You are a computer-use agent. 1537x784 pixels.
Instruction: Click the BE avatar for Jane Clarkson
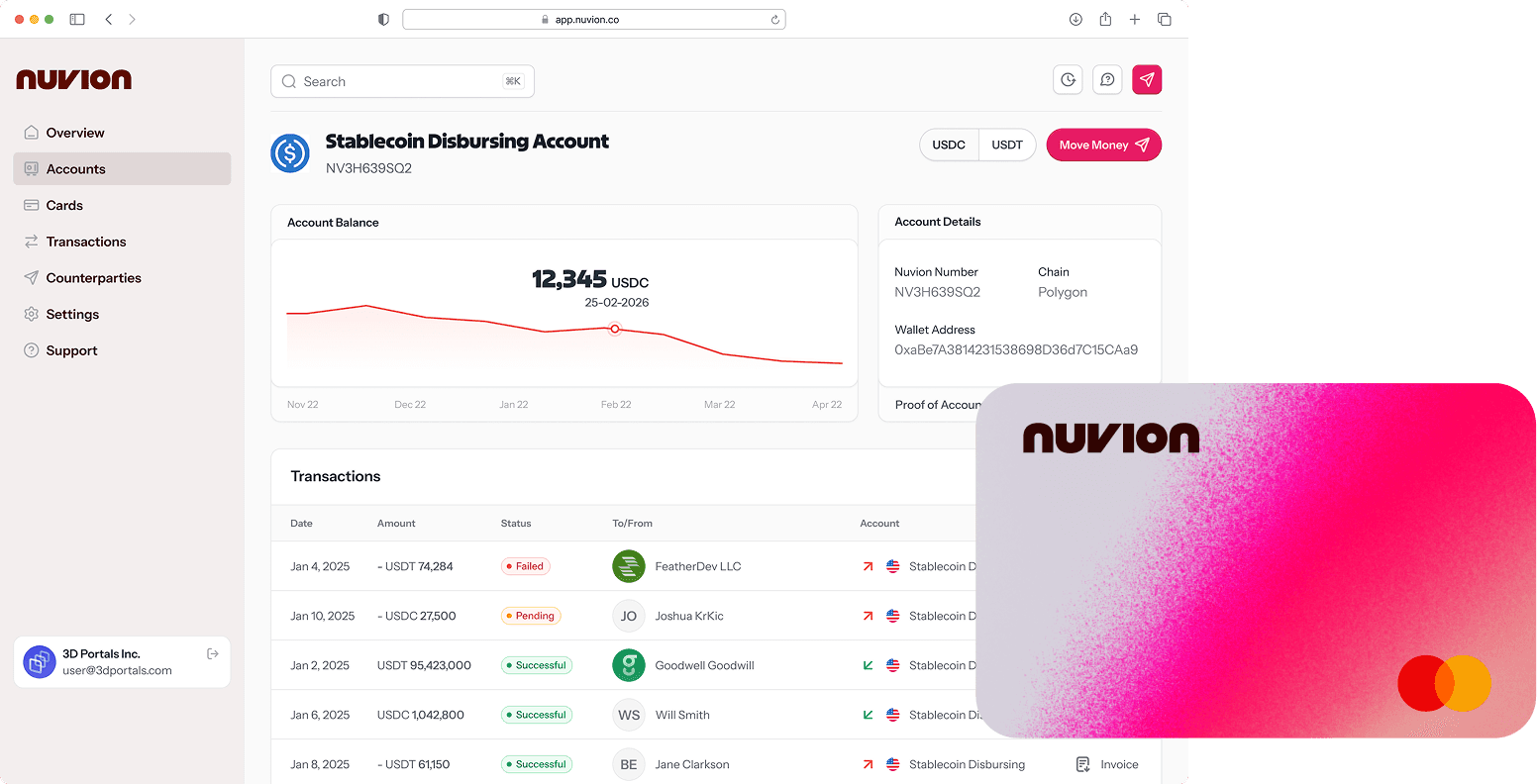(x=629, y=764)
